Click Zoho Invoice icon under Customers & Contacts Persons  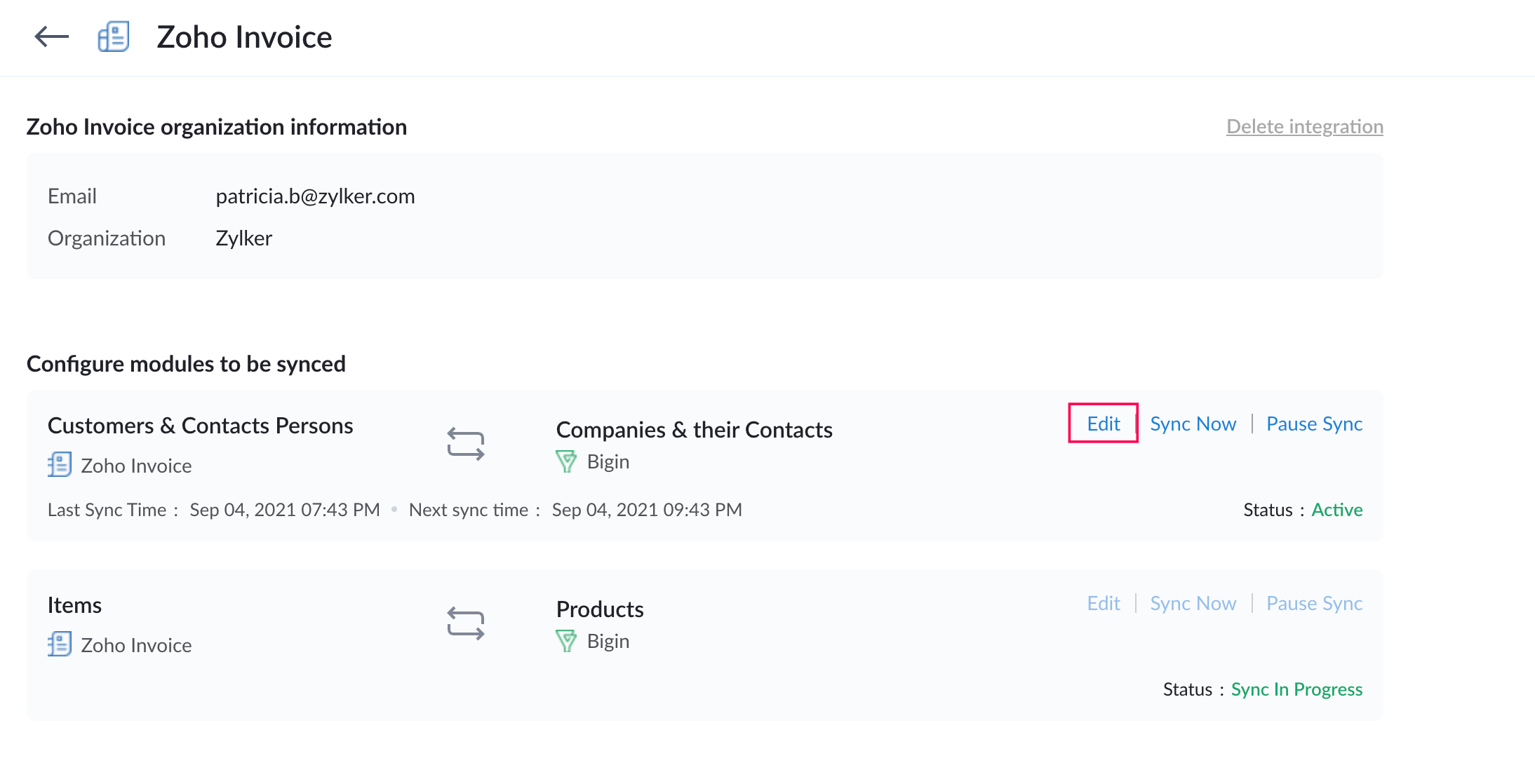[60, 465]
